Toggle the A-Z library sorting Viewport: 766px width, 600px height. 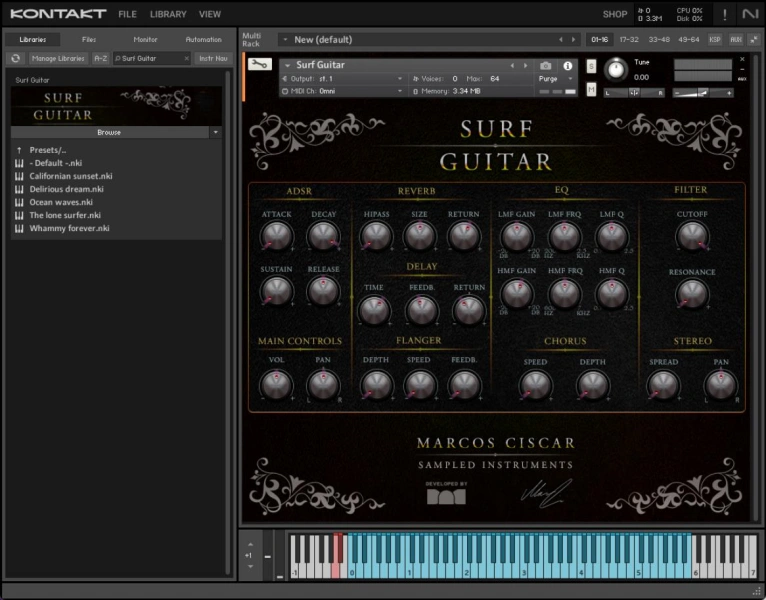101,59
